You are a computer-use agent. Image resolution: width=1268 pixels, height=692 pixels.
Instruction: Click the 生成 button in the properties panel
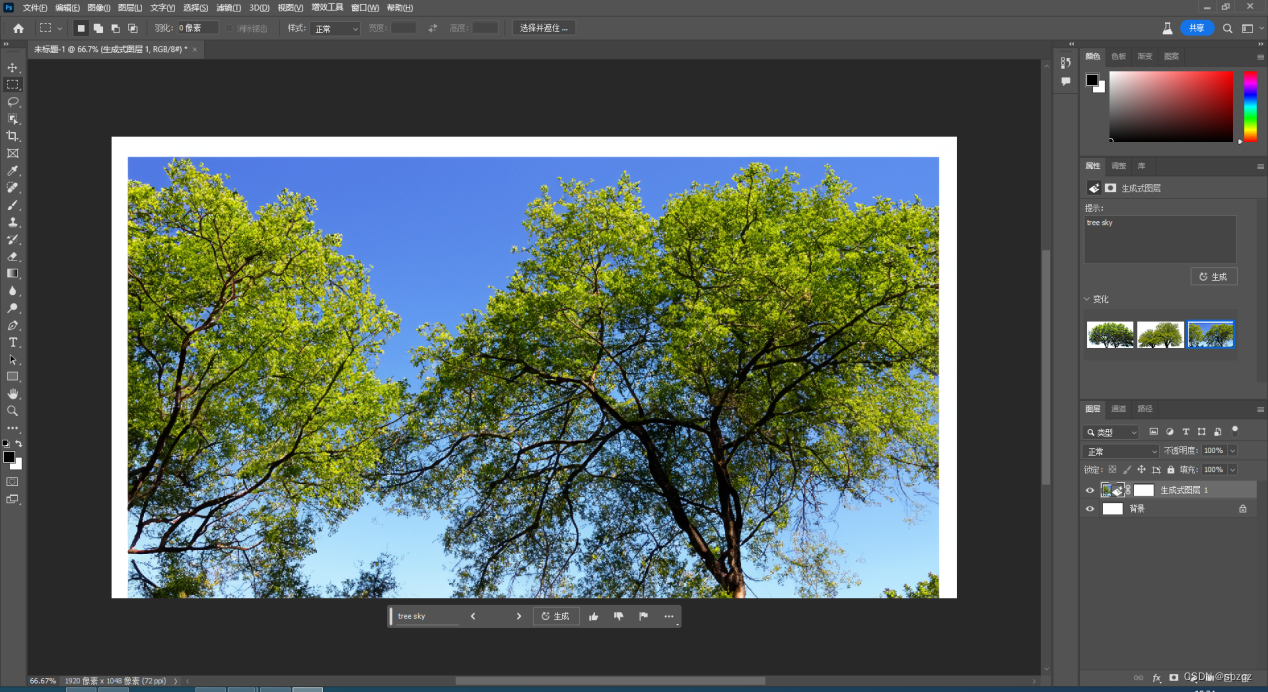tap(1214, 277)
